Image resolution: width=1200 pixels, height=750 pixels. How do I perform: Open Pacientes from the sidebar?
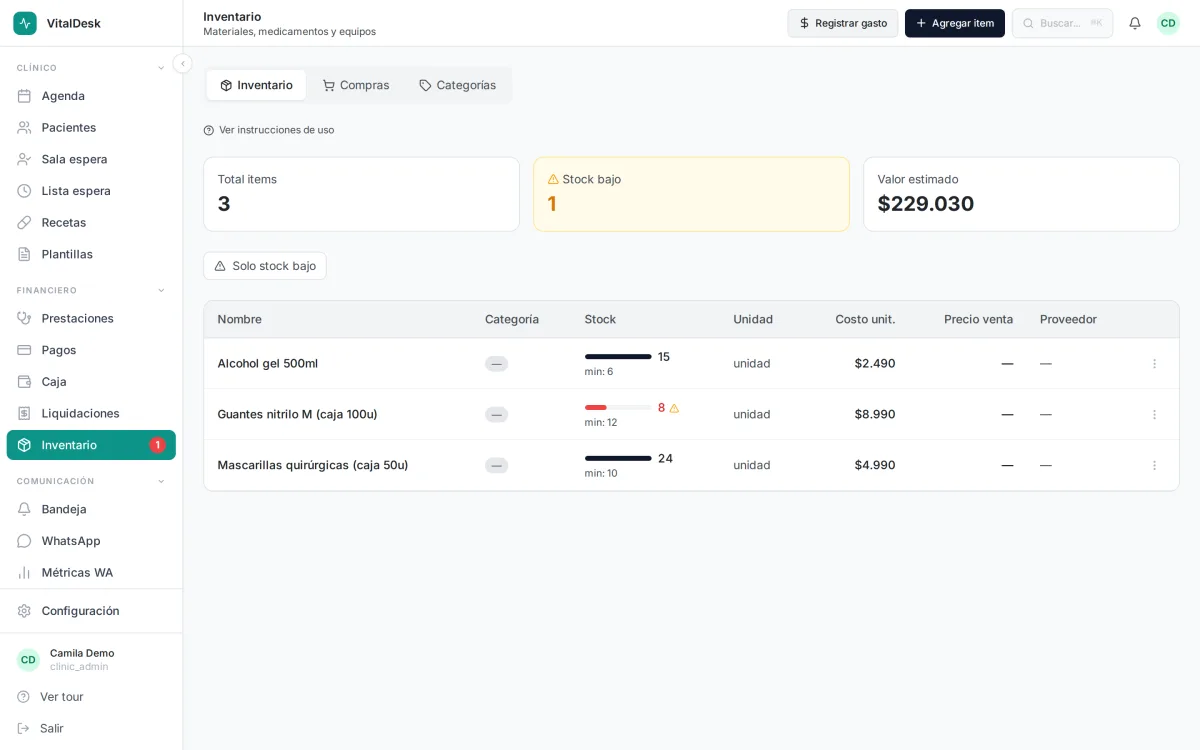[91, 128]
